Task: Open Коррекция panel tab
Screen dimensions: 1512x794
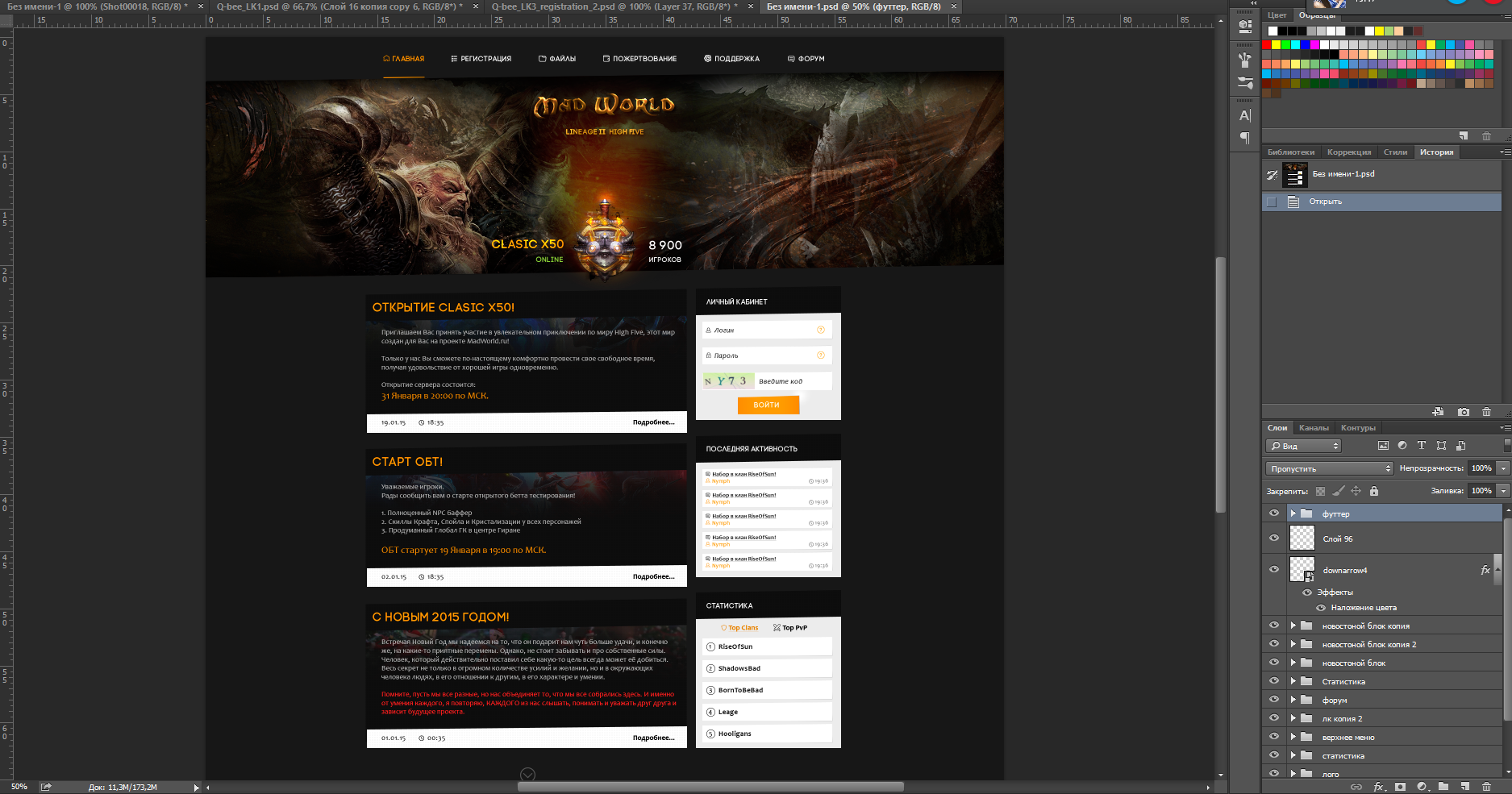Action: 1349,152
